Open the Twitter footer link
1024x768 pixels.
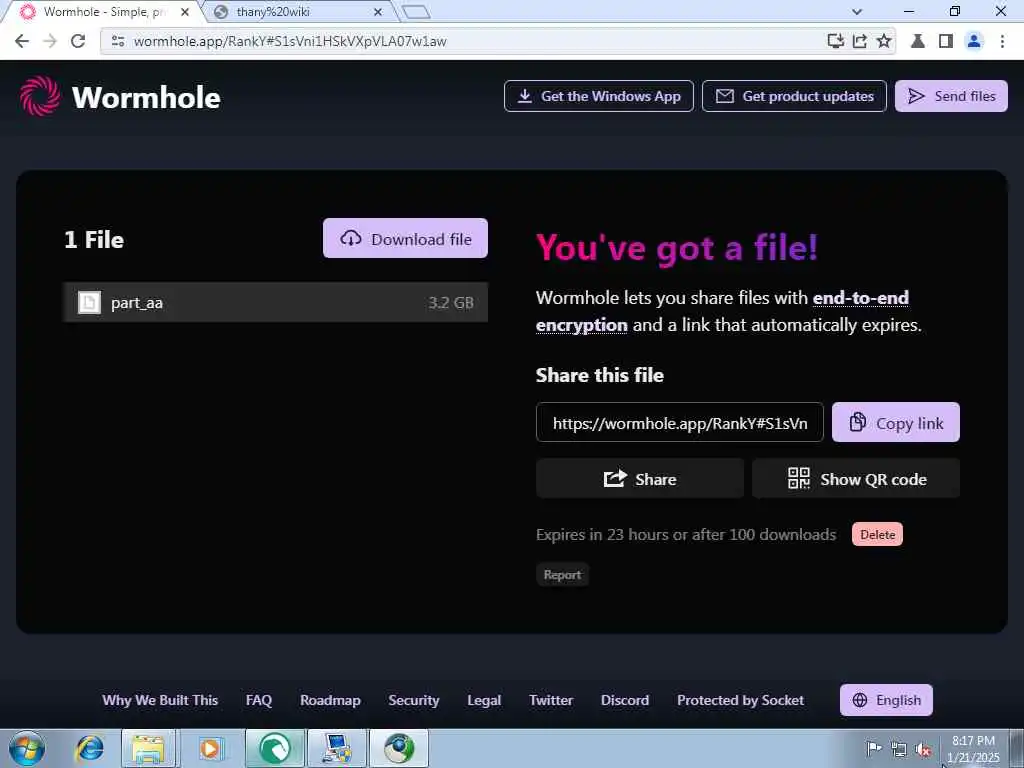(x=551, y=700)
